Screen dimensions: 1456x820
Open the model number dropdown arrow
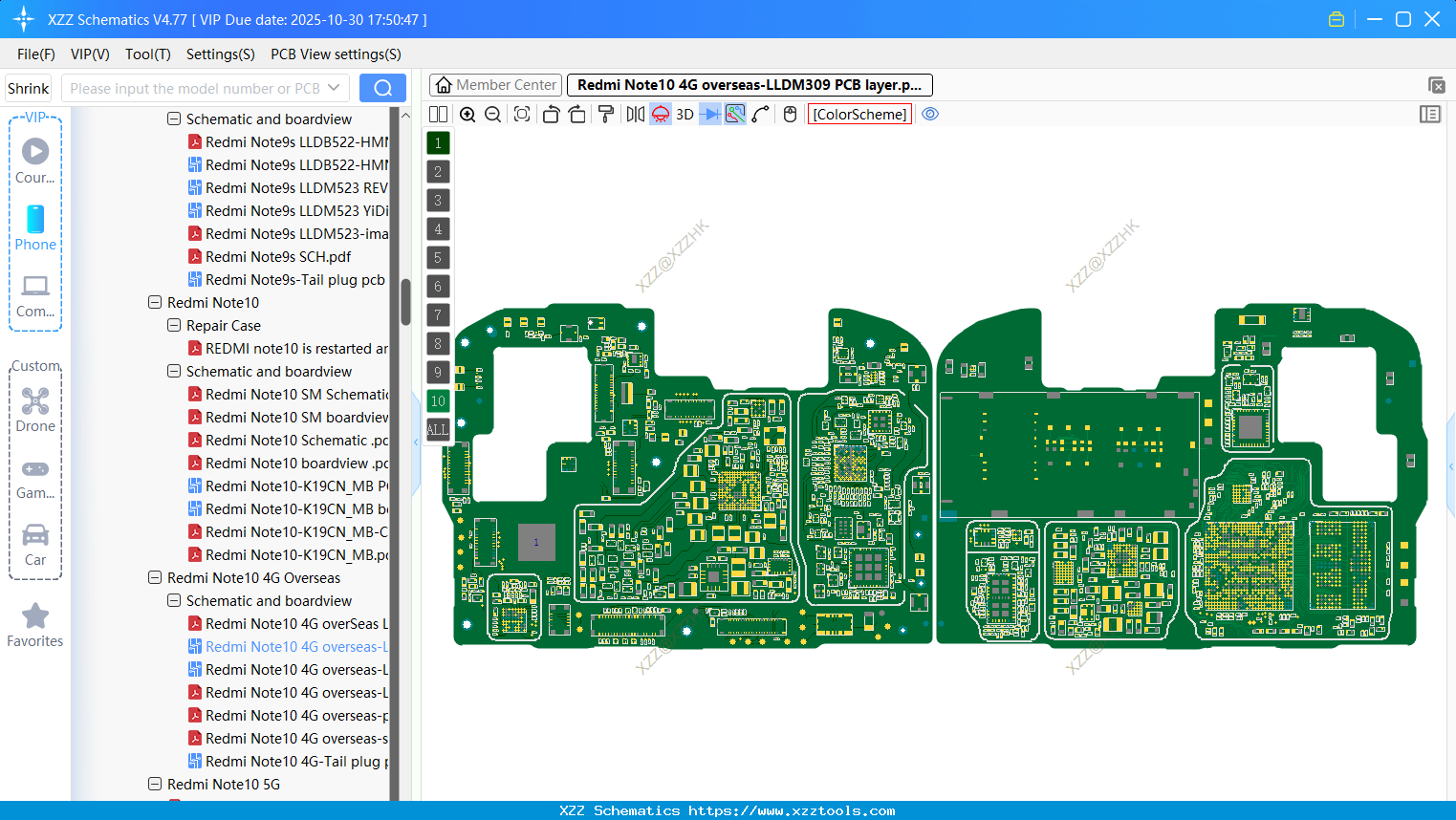tap(334, 88)
